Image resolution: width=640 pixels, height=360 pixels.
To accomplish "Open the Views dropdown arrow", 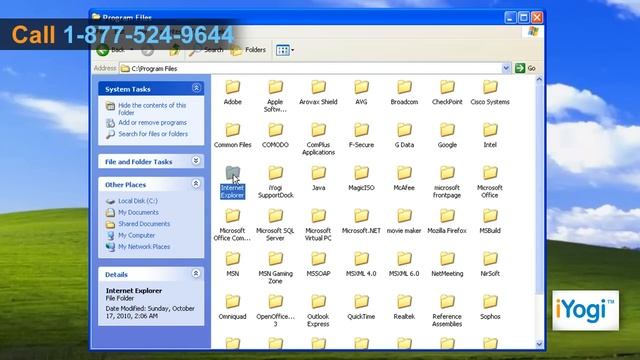I will [x=293, y=50].
